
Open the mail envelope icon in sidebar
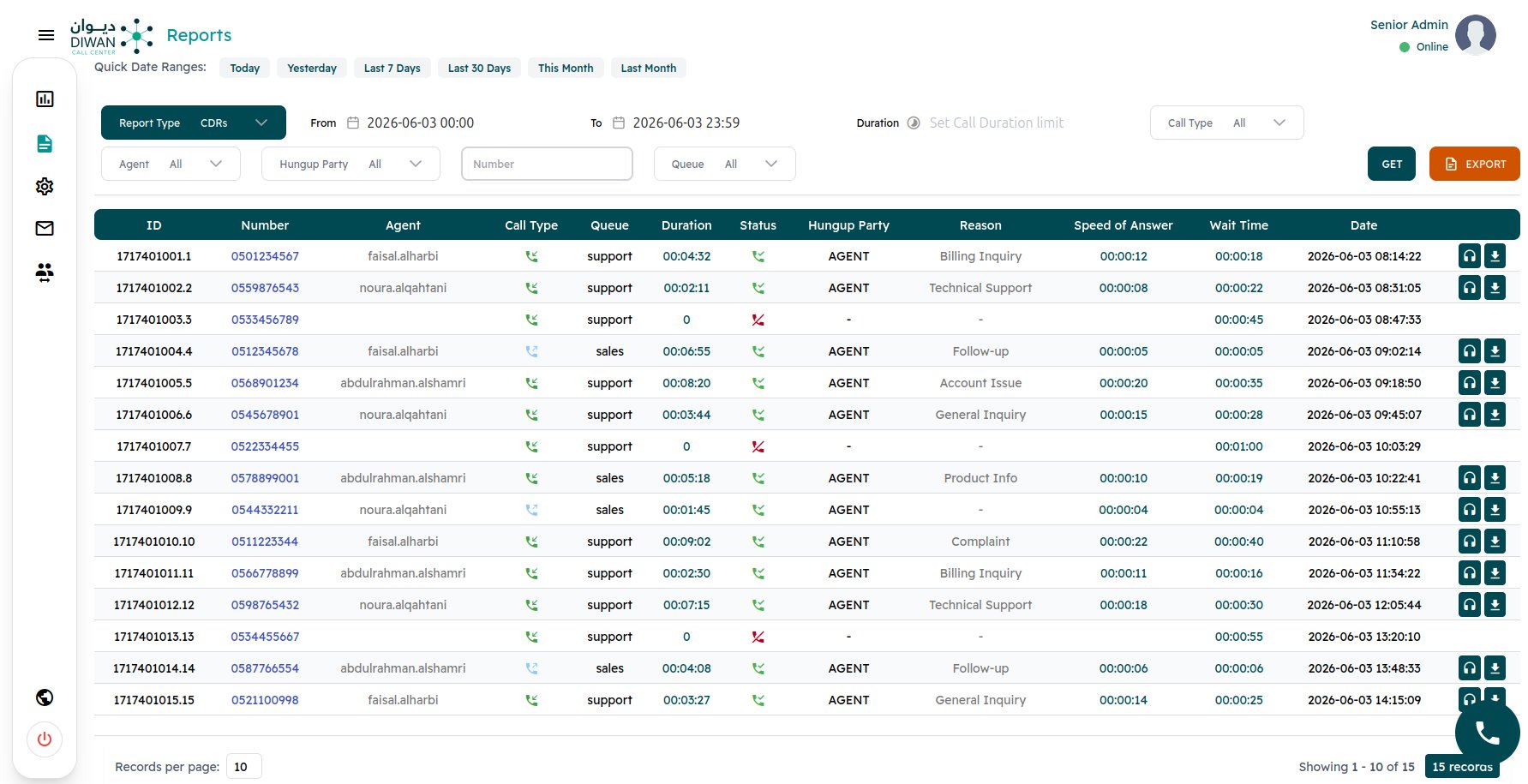coord(45,228)
